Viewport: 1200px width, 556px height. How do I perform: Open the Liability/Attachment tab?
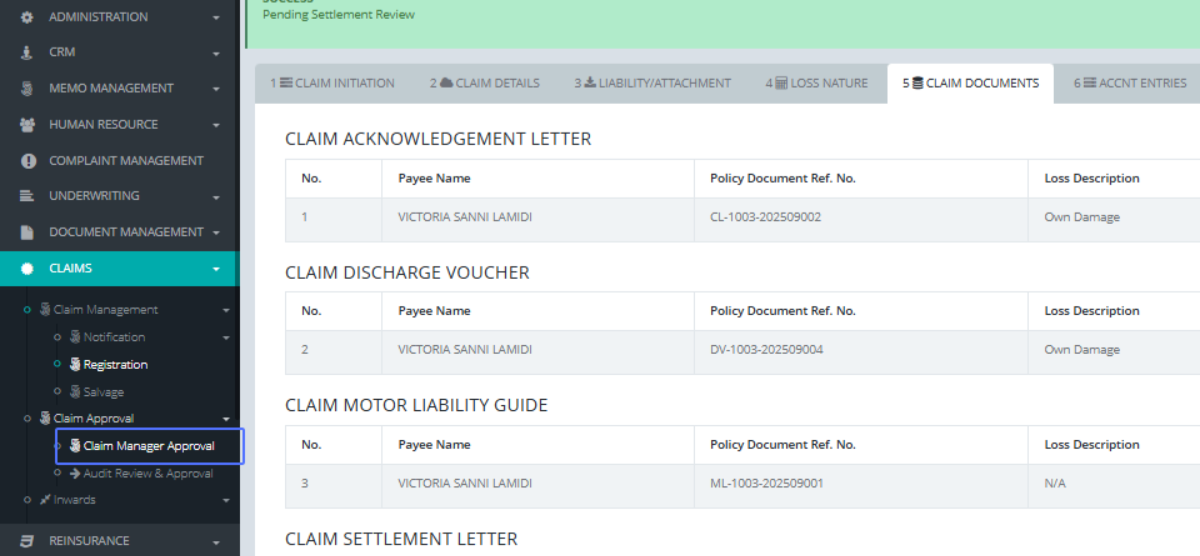(x=652, y=83)
